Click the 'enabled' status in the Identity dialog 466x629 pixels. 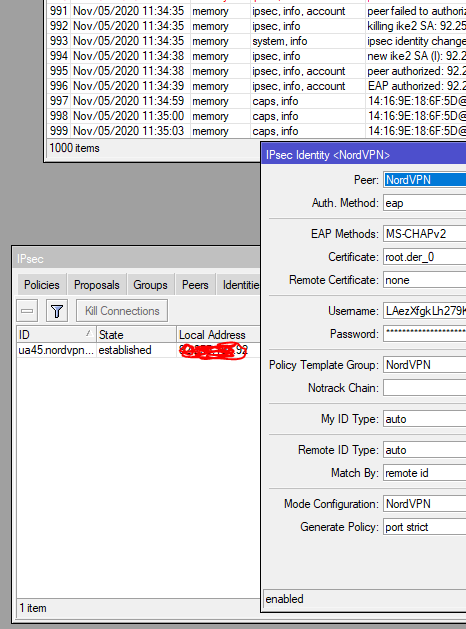[284, 599]
